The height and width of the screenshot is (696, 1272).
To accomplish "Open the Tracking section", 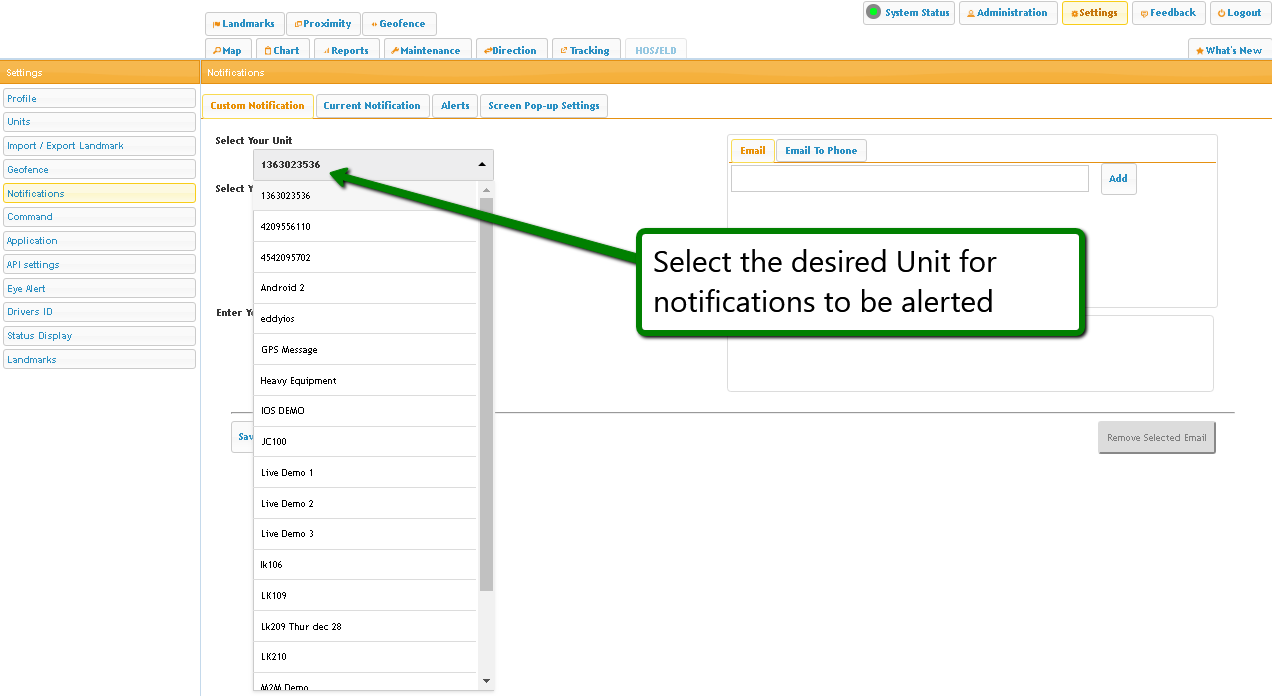I will pos(584,51).
